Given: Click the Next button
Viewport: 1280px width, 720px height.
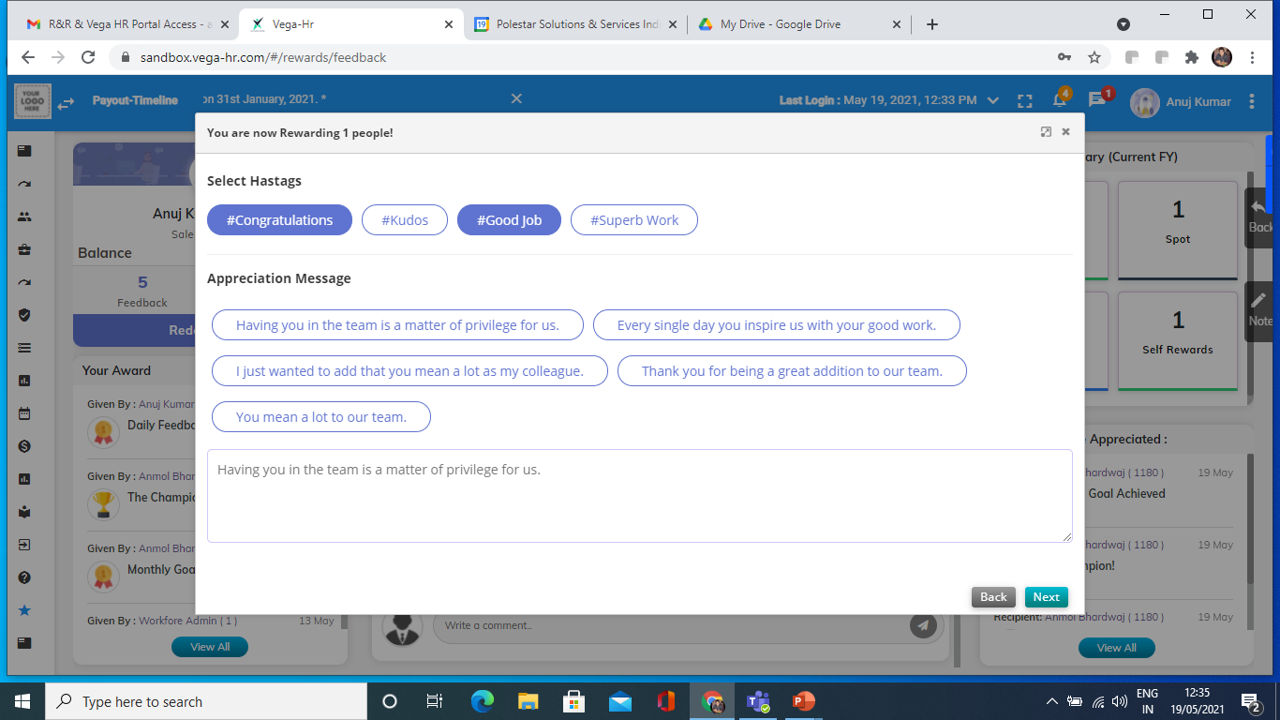Looking at the screenshot, I should (x=1046, y=597).
